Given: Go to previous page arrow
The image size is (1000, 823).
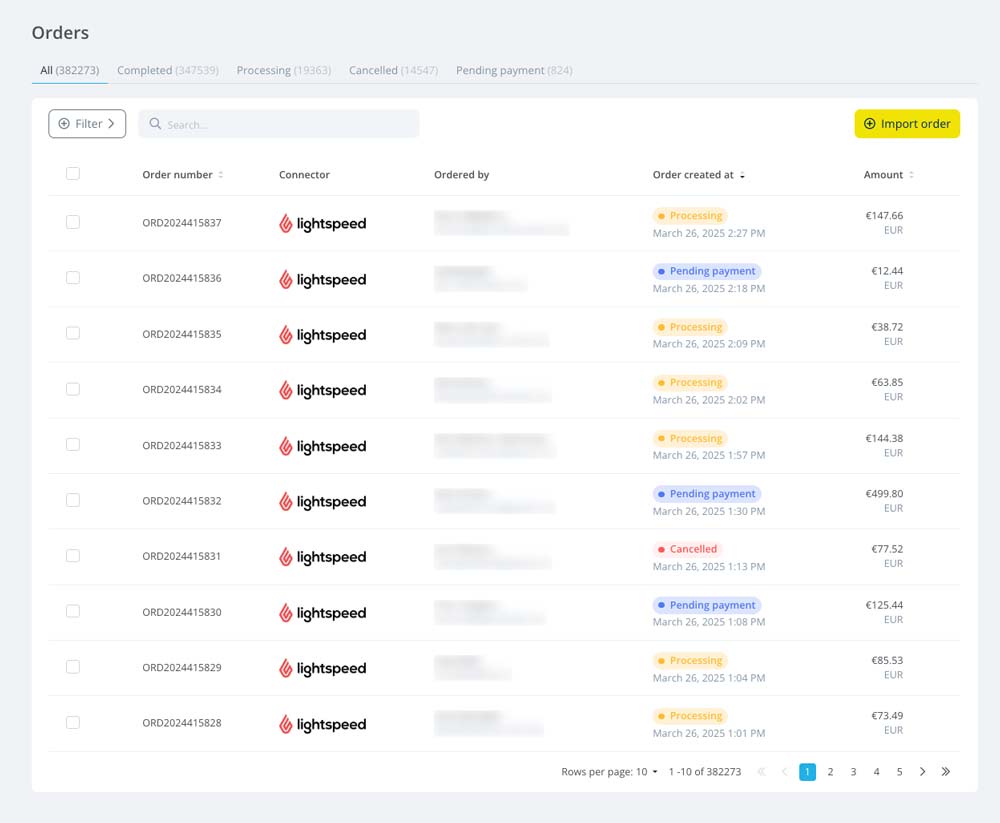Looking at the screenshot, I should pyautogui.click(x=784, y=772).
